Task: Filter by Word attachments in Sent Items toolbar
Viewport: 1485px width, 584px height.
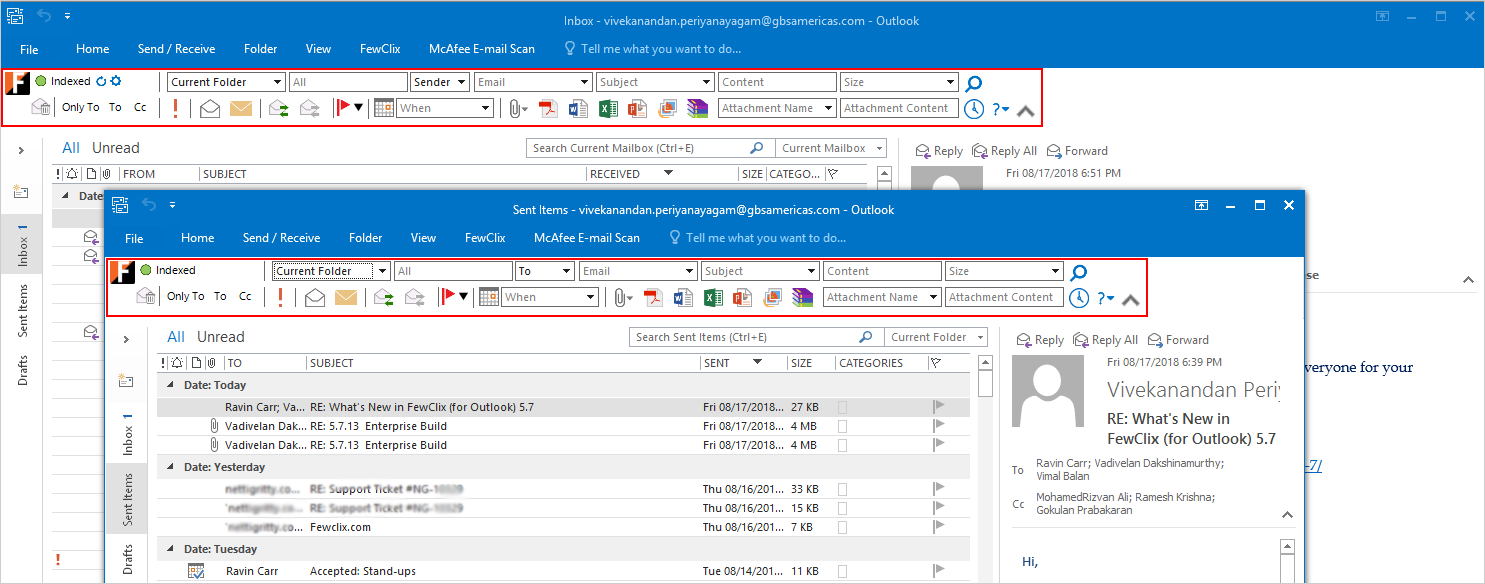Action: [684, 297]
